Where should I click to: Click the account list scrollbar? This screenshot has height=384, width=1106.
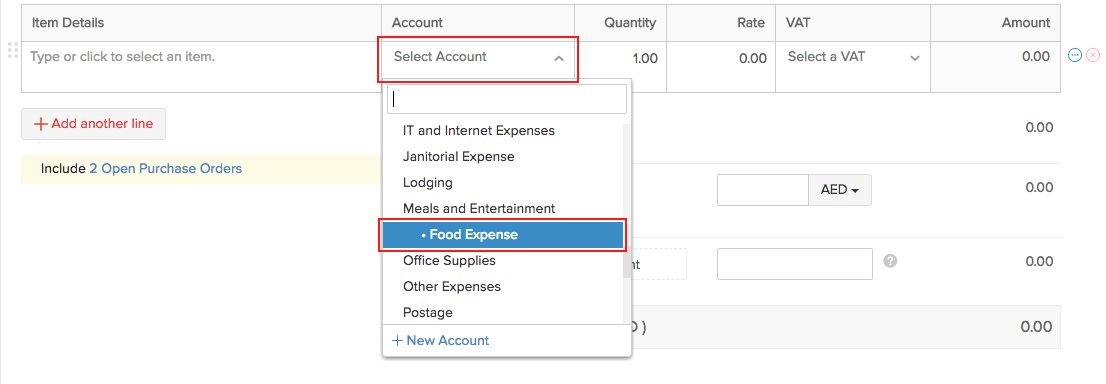pos(626,201)
